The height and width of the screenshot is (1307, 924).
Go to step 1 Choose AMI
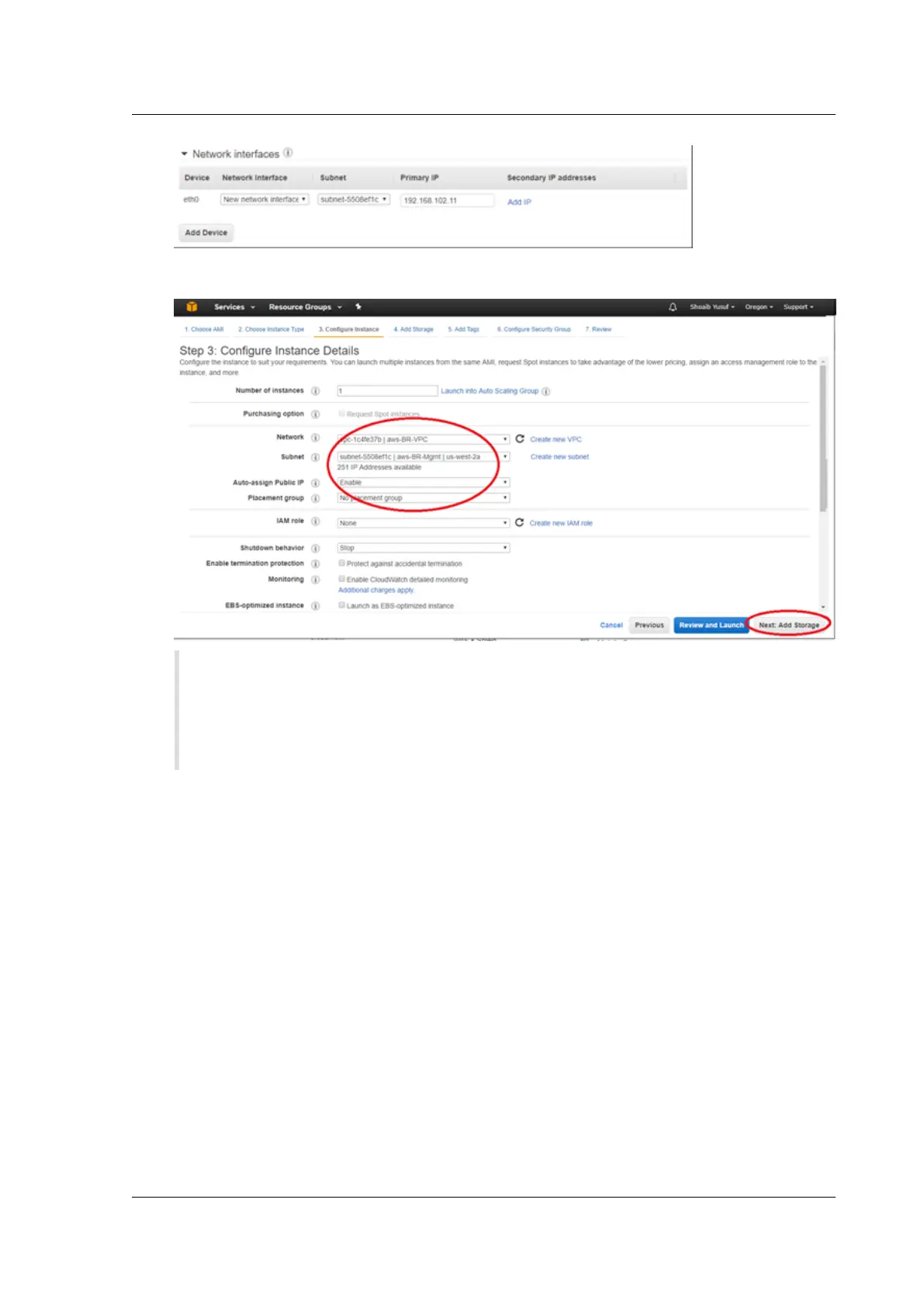pyautogui.click(x=204, y=329)
